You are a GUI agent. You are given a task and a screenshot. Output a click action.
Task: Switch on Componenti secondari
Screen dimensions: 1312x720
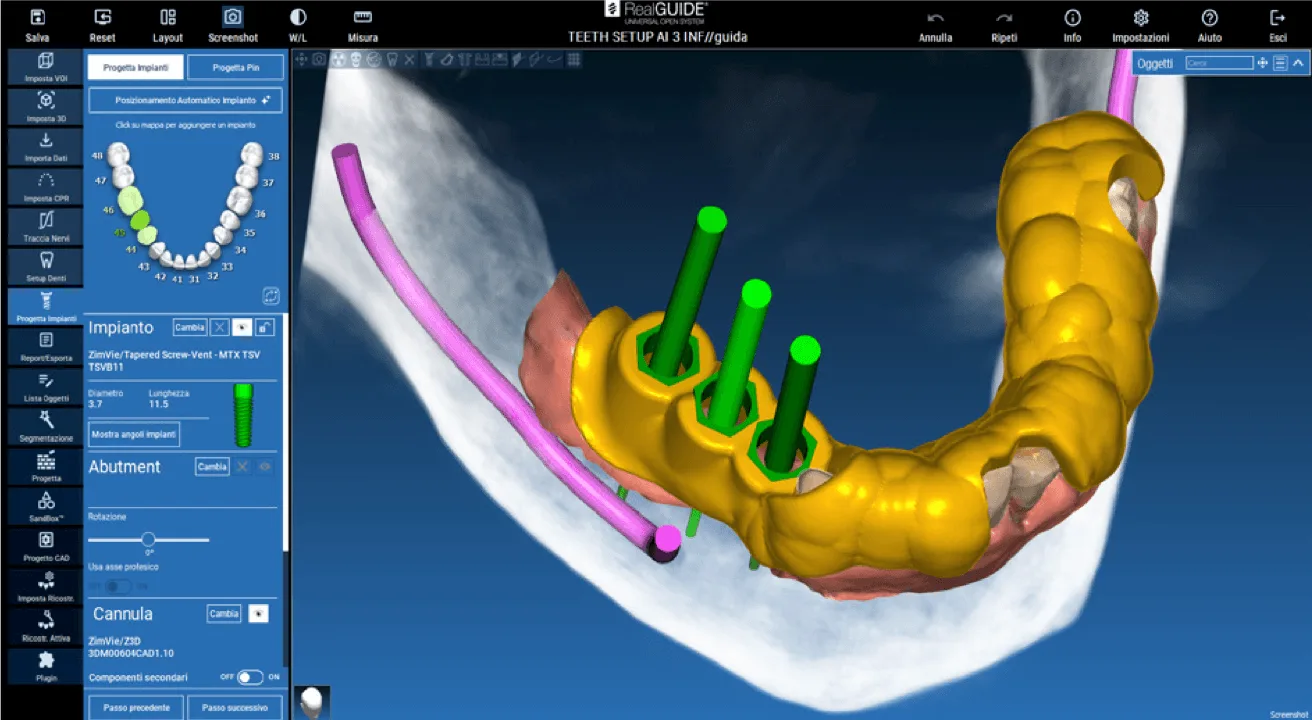coord(249,677)
